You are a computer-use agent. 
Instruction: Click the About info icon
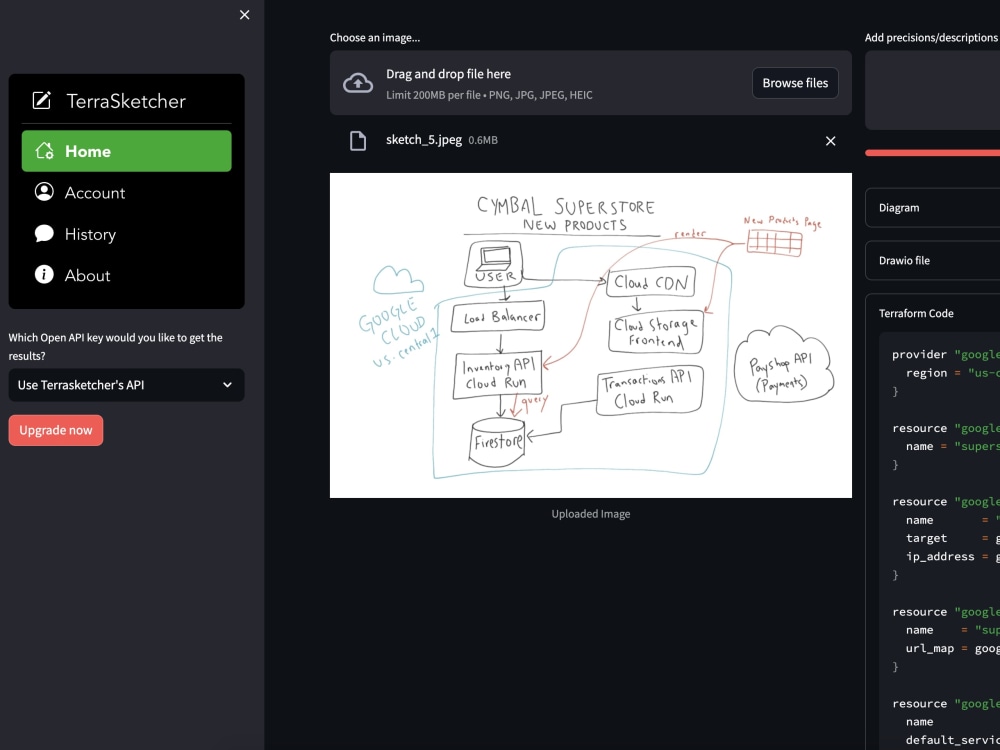43,274
